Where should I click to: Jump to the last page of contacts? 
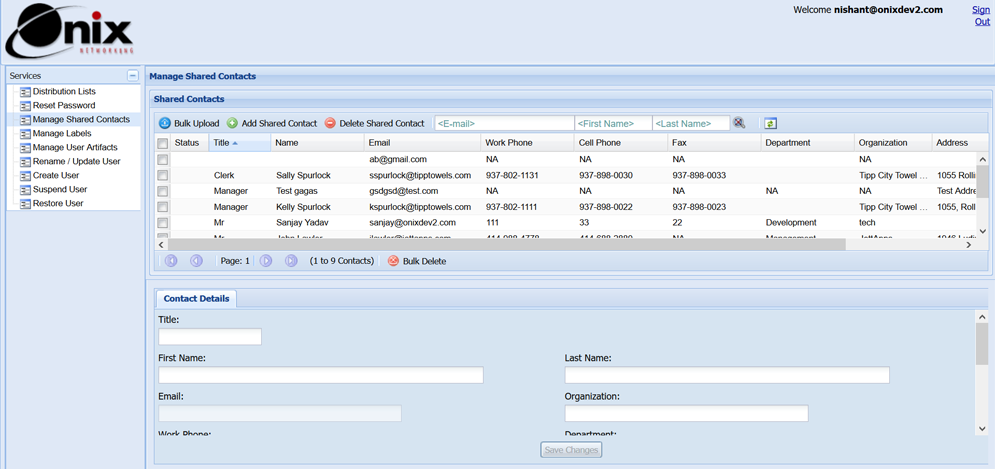(x=291, y=261)
